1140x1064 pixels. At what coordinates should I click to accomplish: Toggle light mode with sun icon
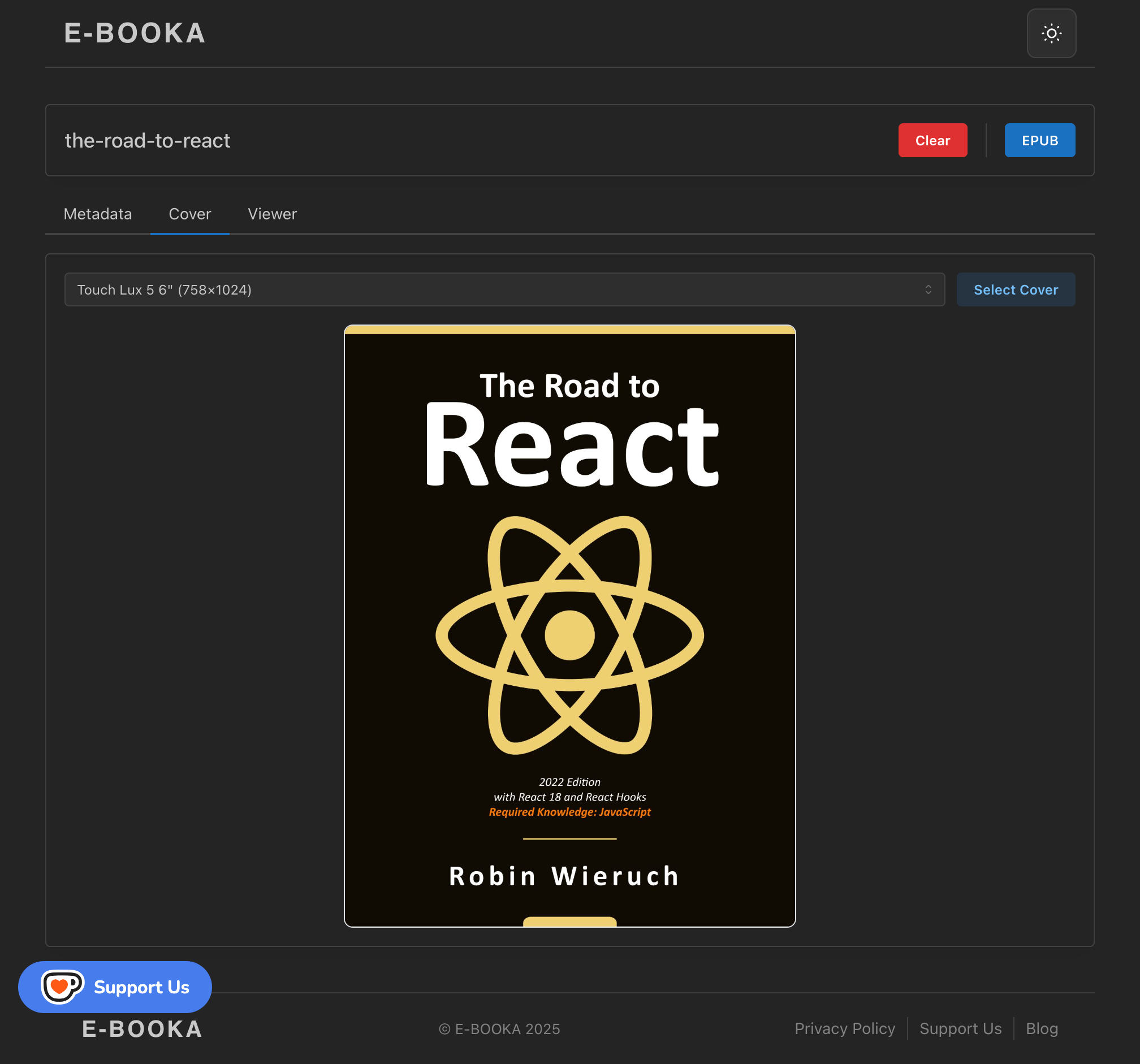click(x=1051, y=33)
